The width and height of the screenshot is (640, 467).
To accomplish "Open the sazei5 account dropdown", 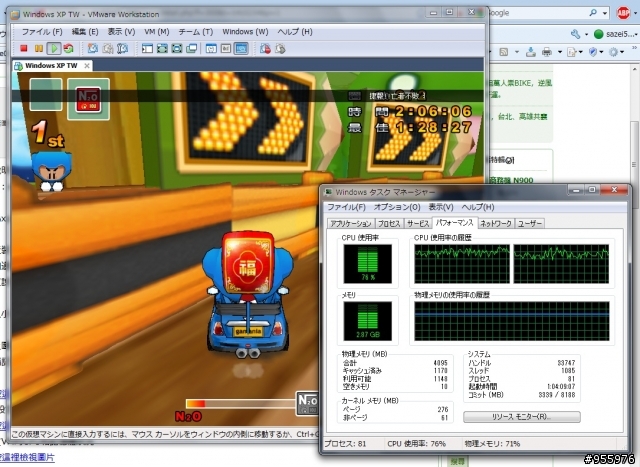I will tap(637, 34).
